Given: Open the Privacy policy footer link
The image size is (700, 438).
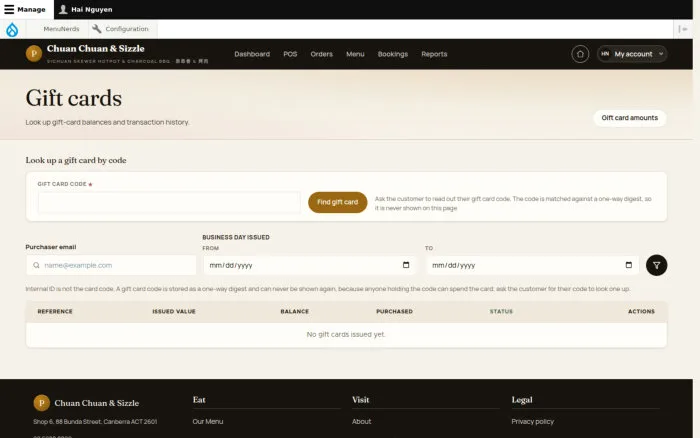Looking at the screenshot, I should pos(533,421).
